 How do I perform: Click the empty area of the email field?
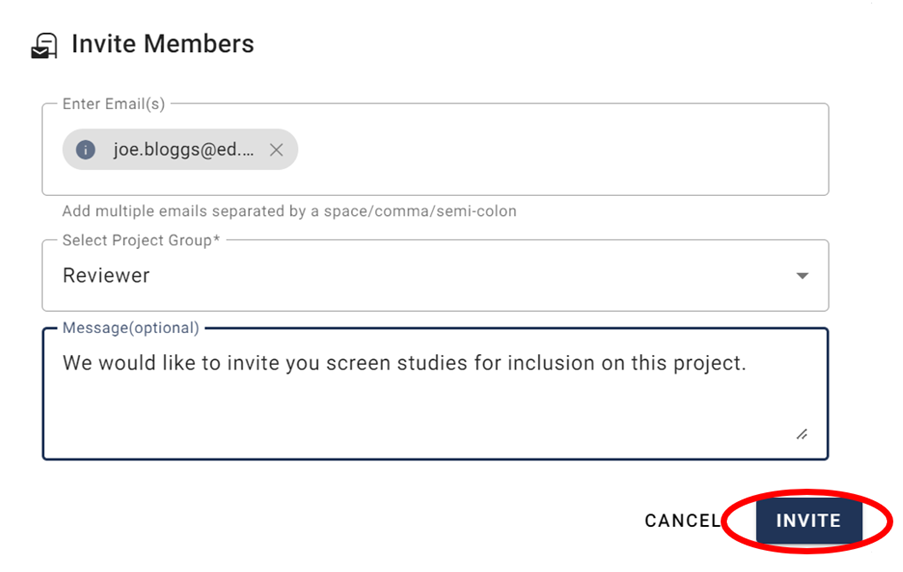560,150
